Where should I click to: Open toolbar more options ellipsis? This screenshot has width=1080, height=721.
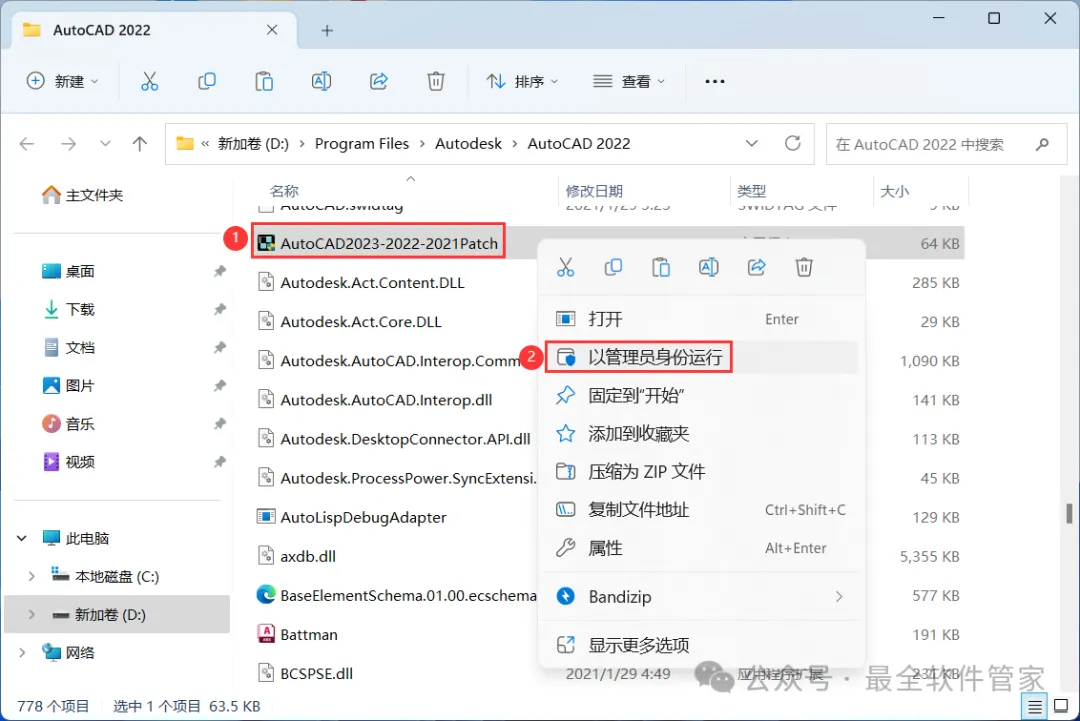pos(715,81)
